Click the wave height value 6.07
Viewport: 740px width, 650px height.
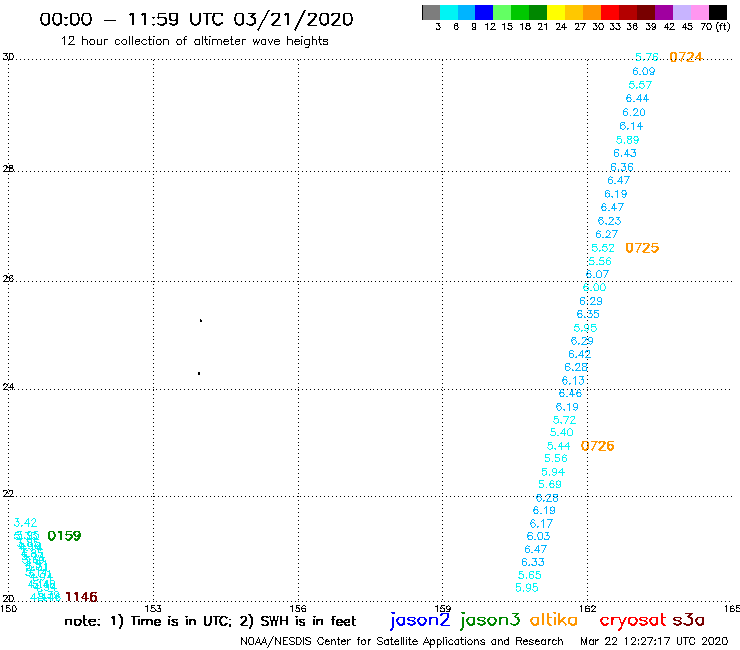point(597,274)
